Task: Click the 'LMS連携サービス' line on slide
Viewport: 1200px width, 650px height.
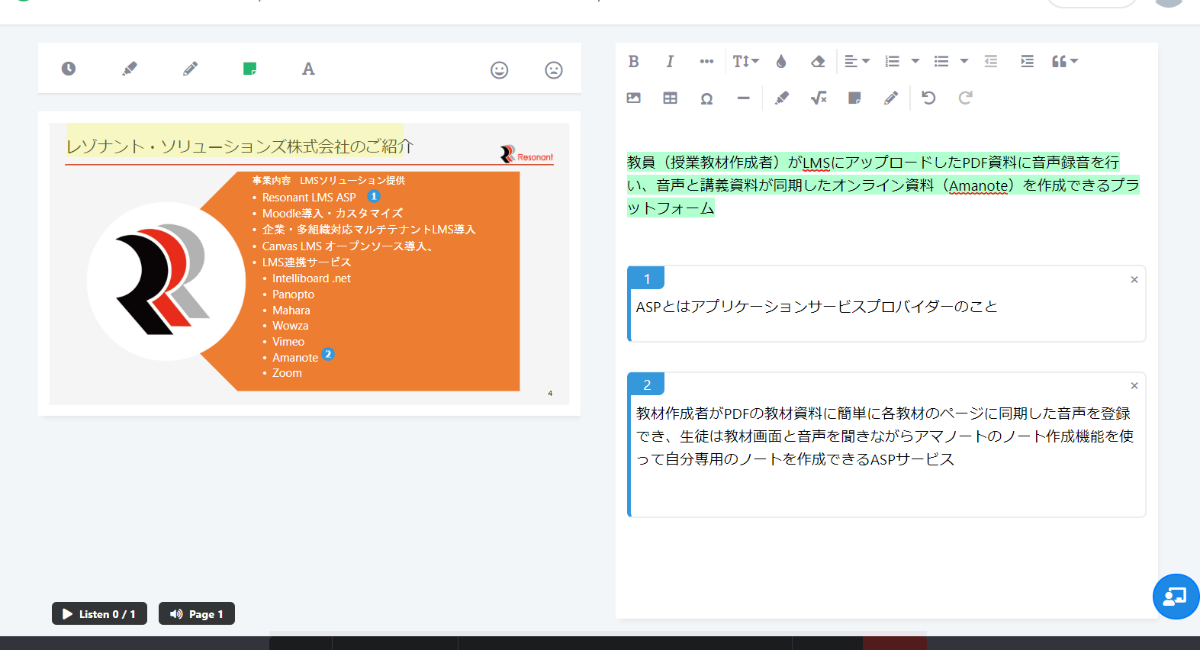Action: coord(307,261)
